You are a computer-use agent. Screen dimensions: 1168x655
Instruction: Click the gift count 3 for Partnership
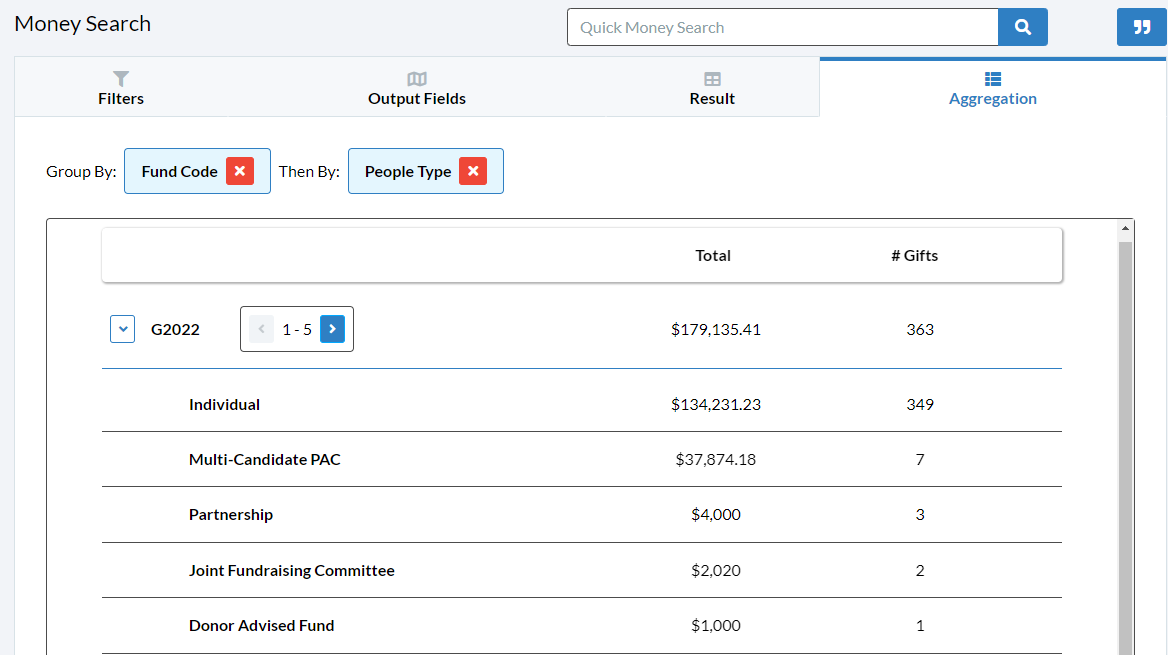point(920,515)
